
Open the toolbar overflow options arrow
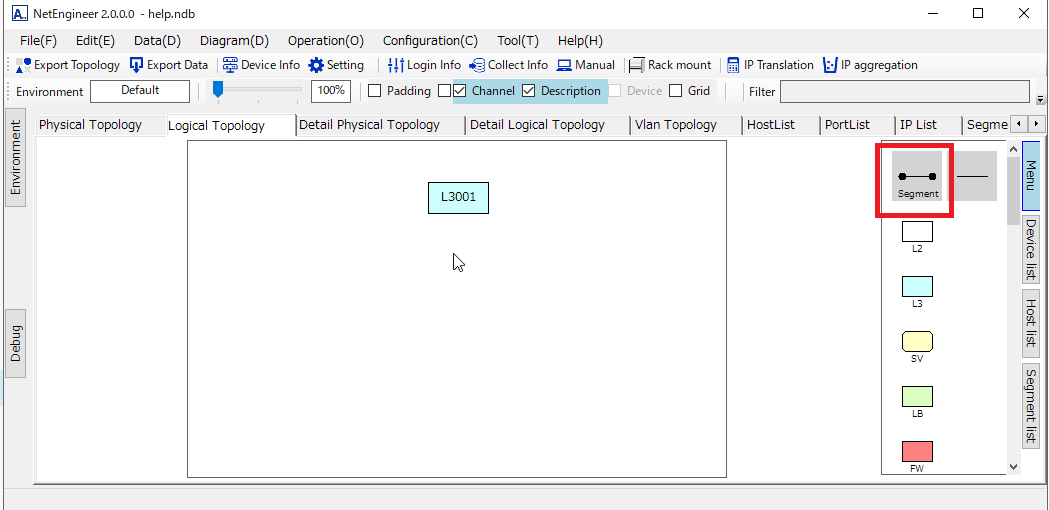pos(1040,99)
